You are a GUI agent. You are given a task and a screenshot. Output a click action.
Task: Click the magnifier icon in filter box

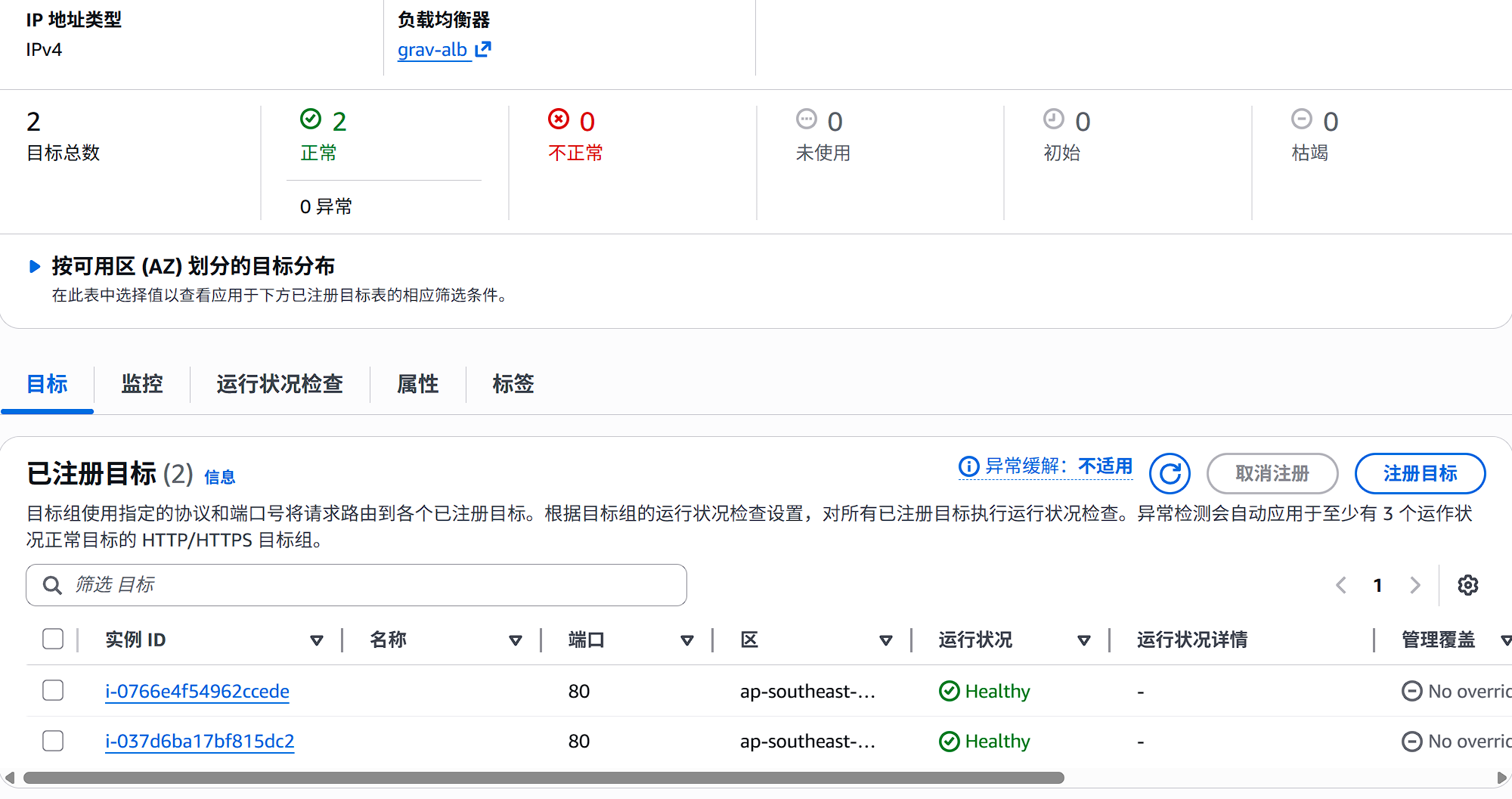coord(52,584)
